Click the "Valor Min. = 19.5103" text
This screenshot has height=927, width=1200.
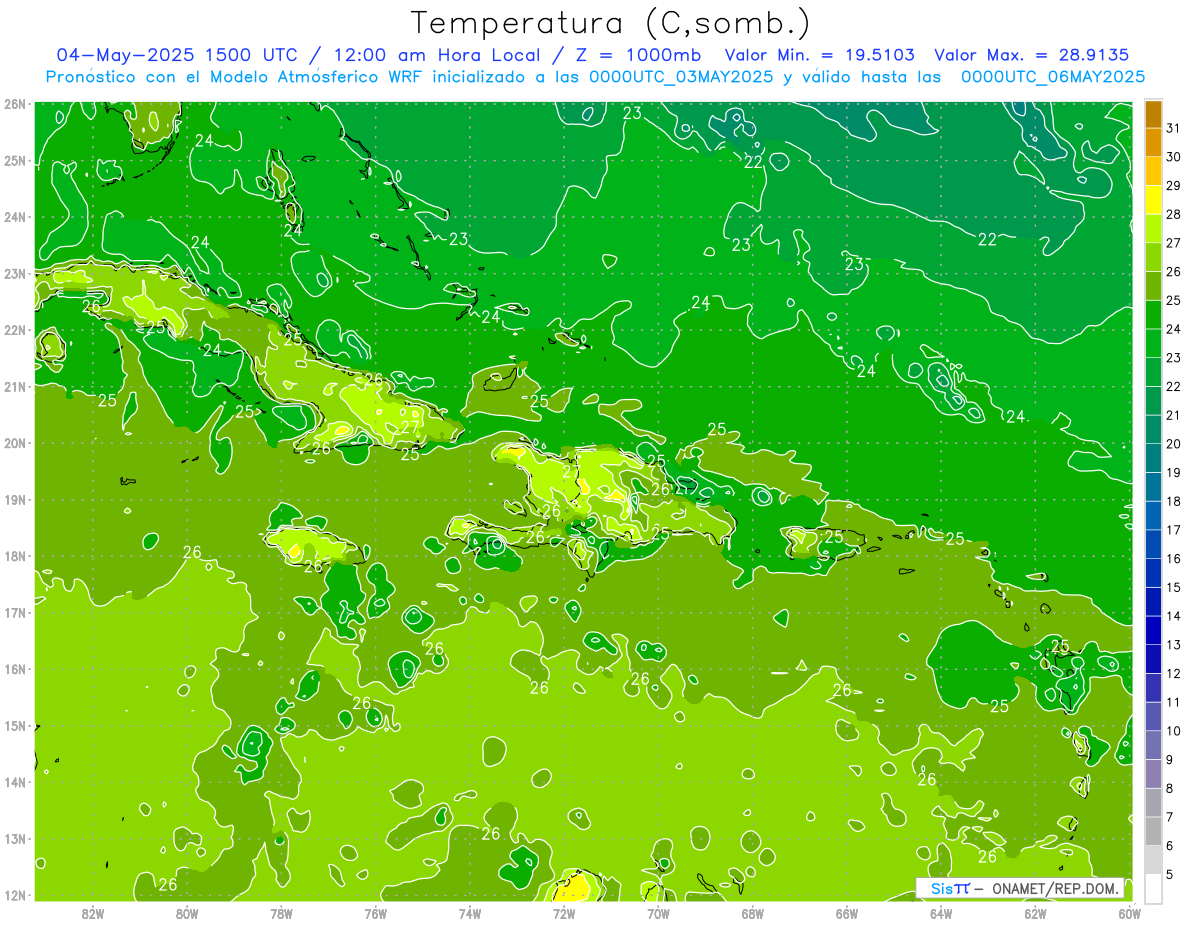tap(819, 55)
